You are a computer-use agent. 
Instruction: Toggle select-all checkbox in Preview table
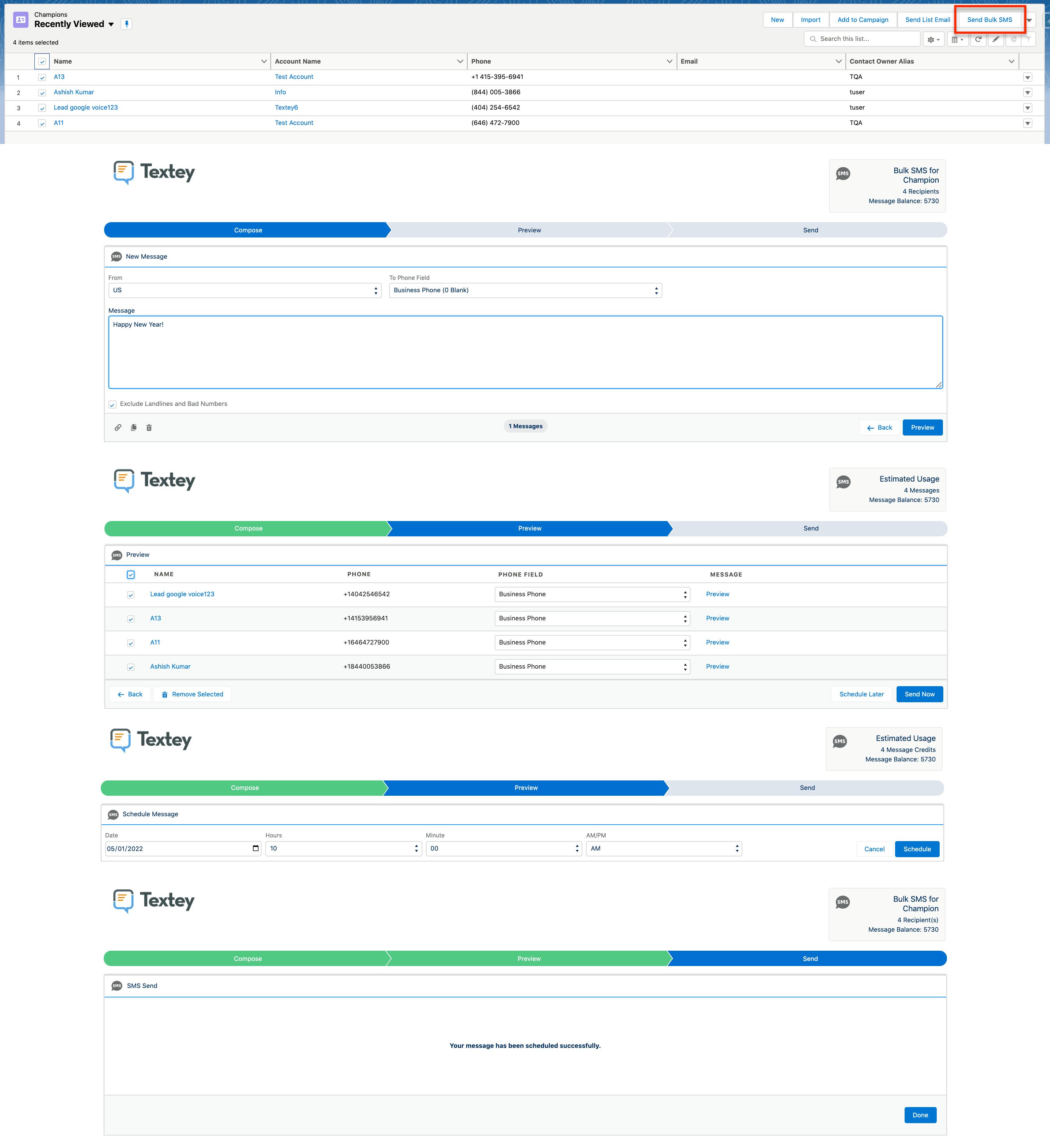130,575
